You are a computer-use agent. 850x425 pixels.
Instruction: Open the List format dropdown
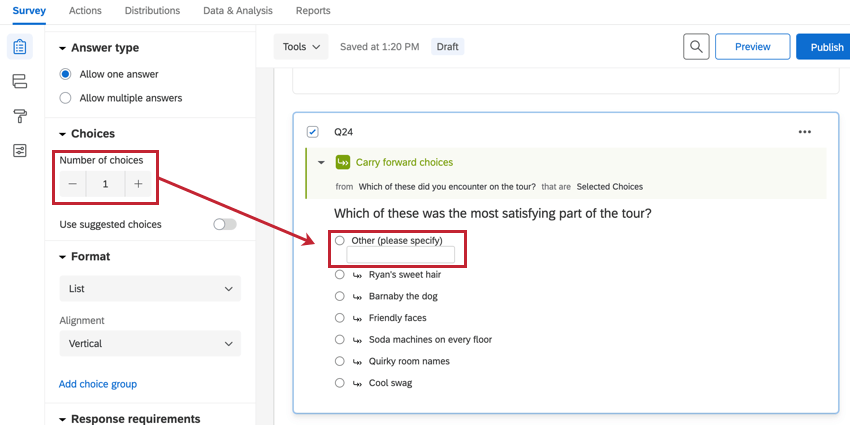[150, 290]
